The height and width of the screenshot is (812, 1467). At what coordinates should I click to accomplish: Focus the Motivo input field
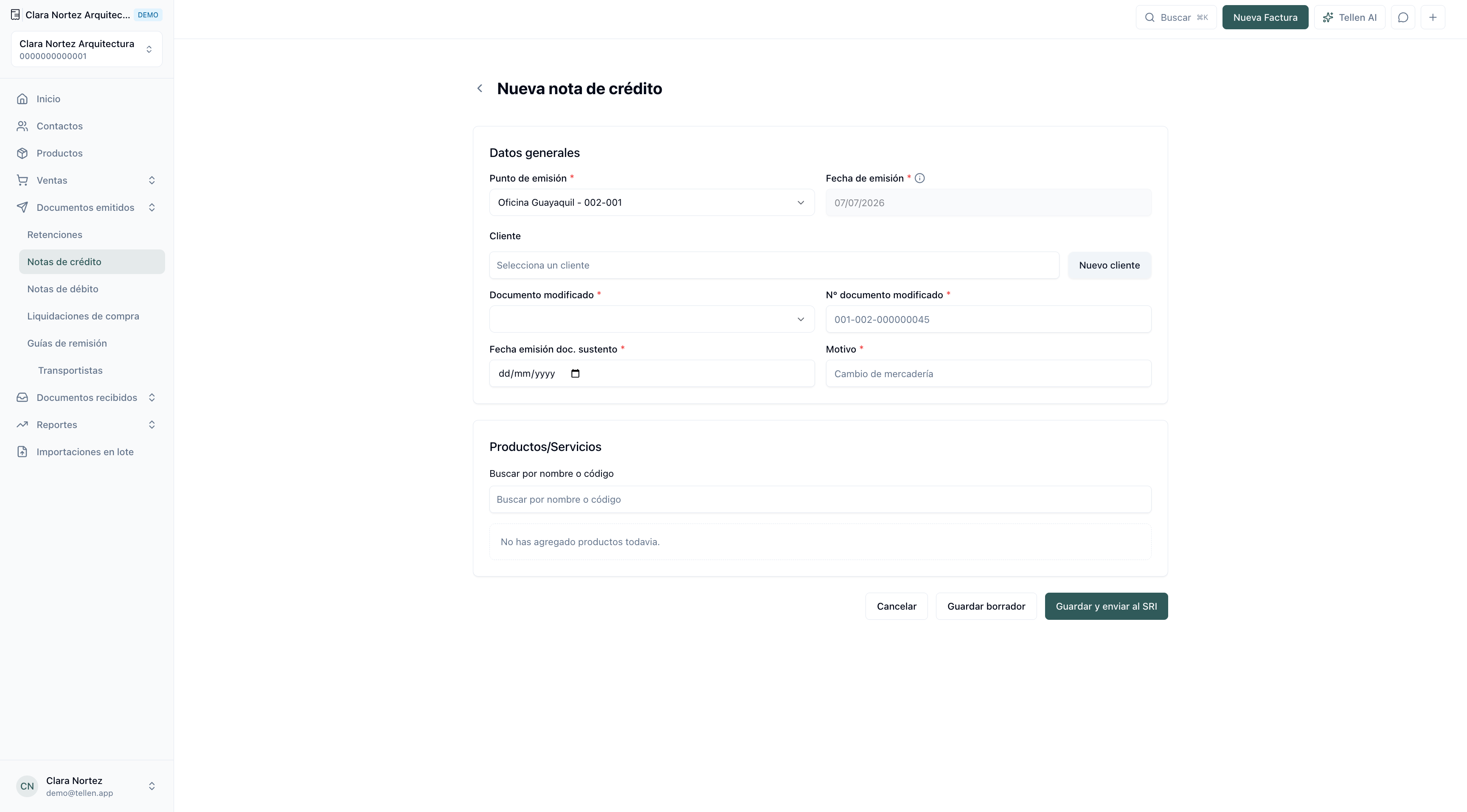(x=988, y=373)
